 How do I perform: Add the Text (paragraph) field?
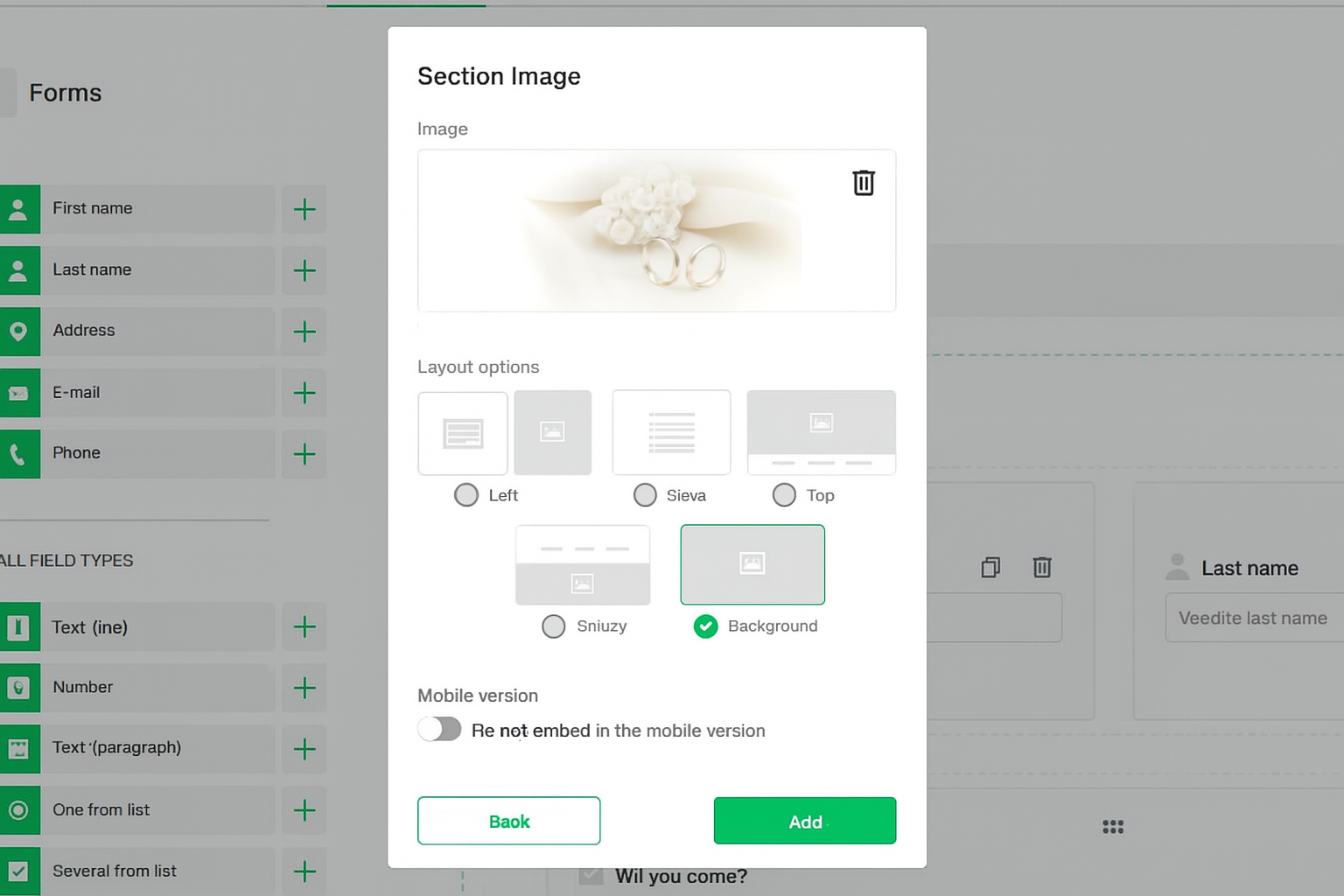tap(304, 749)
